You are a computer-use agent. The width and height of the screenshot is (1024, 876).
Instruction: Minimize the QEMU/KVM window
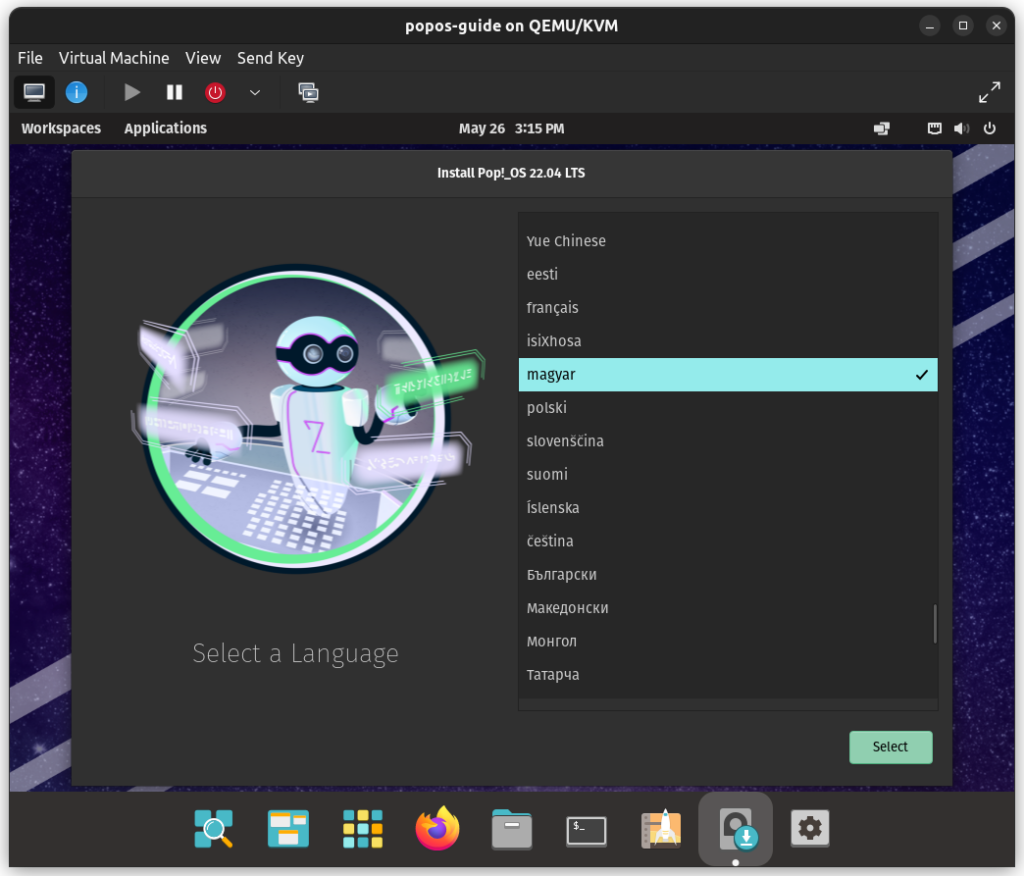[929, 26]
